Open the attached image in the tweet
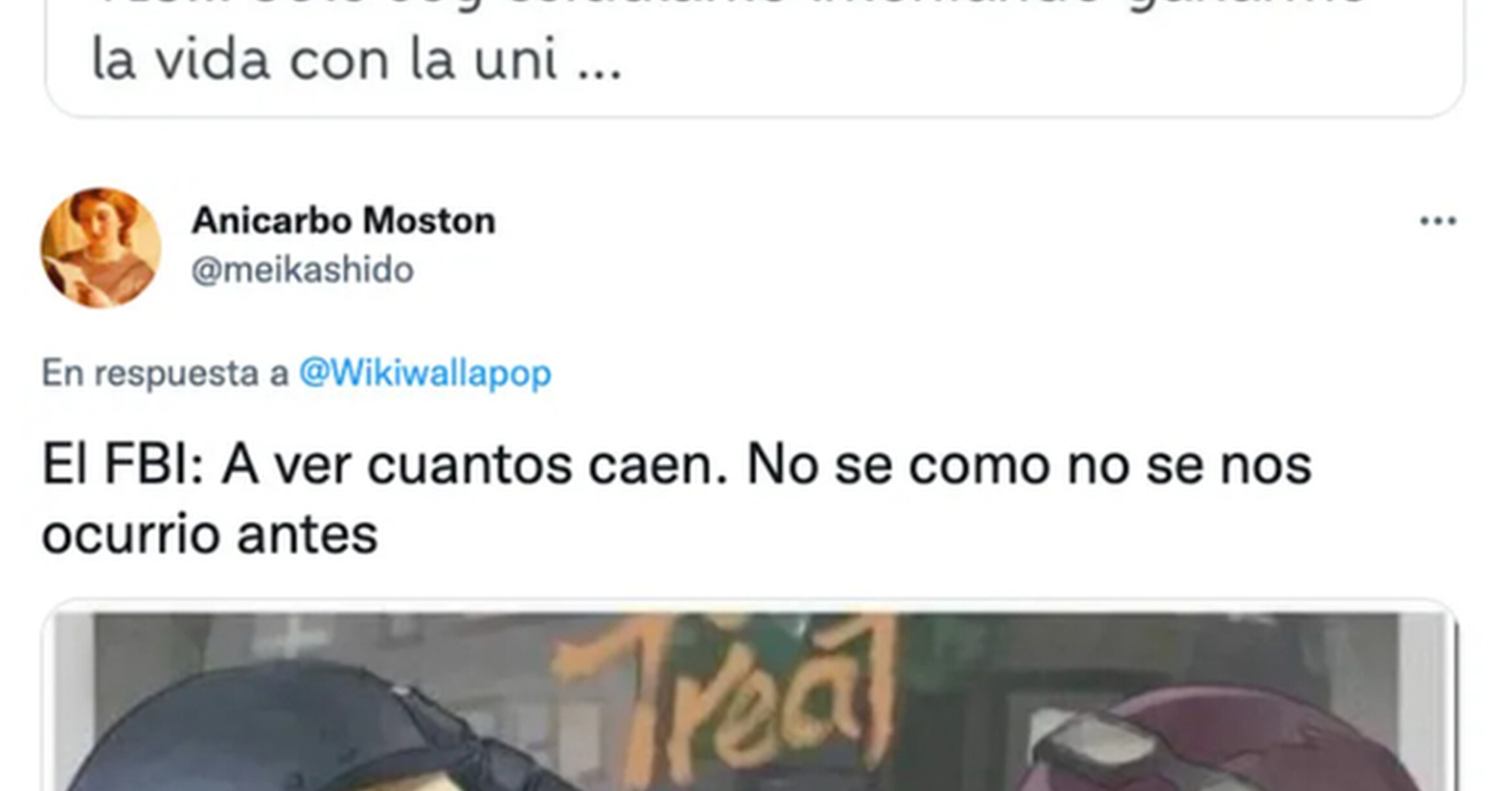 coord(751,701)
